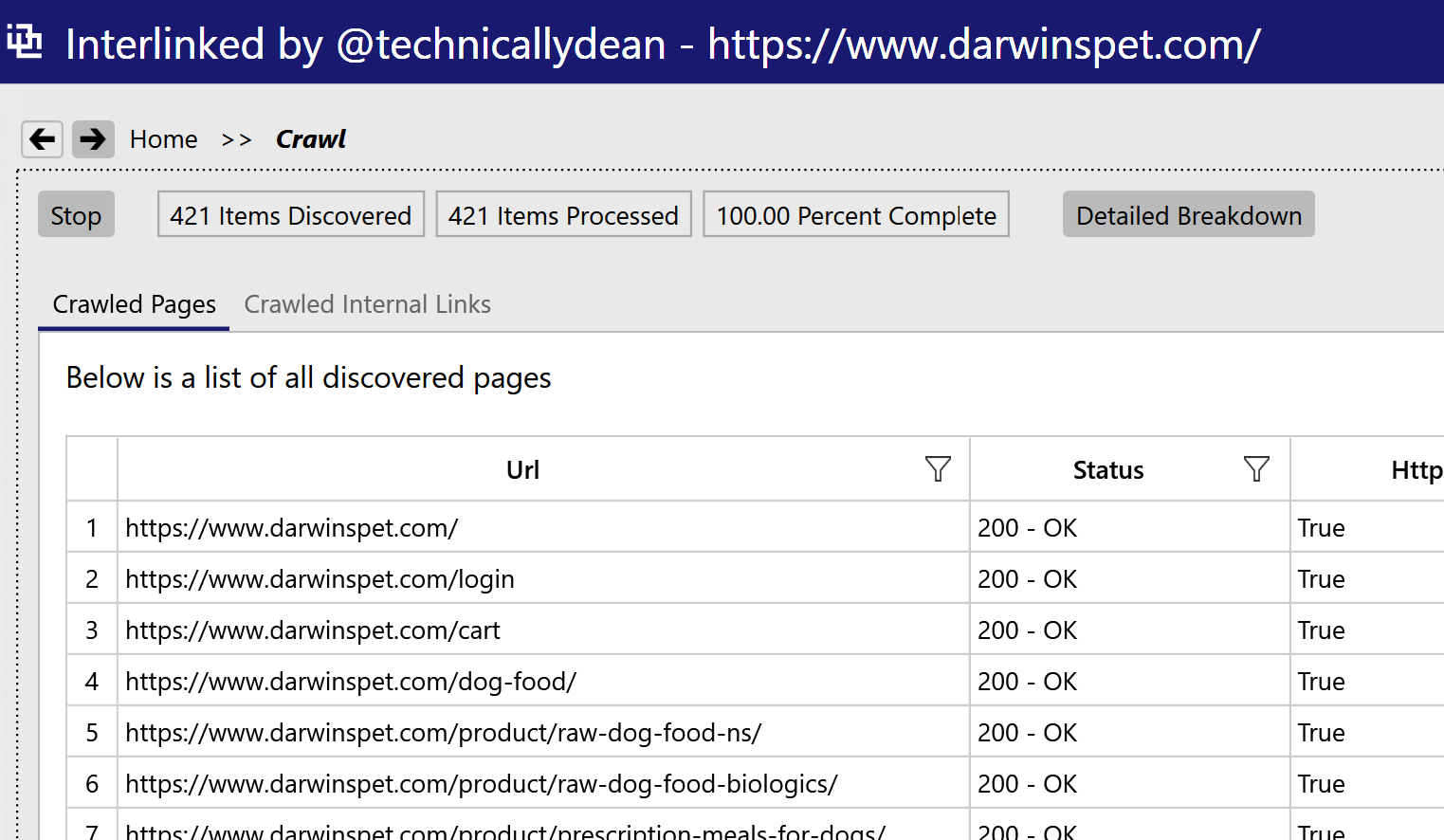The width and height of the screenshot is (1444, 840).
Task: Go forward with the right arrow button
Action: pyautogui.click(x=93, y=139)
